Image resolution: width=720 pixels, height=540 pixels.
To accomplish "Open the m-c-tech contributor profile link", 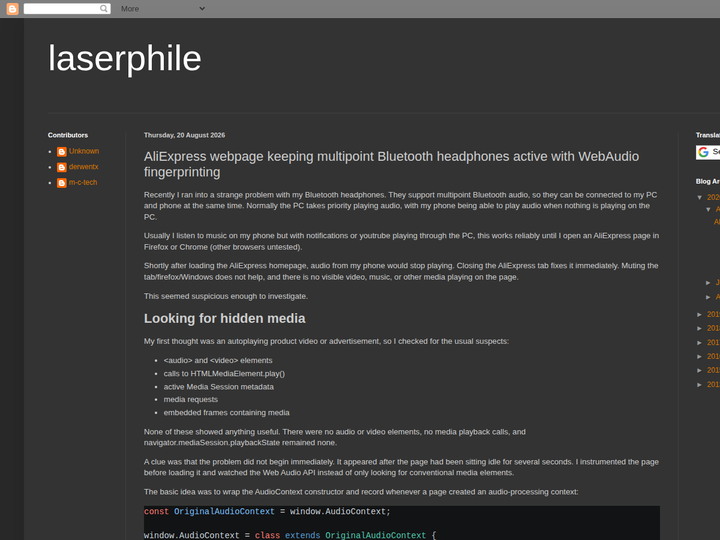I will (x=83, y=182).
